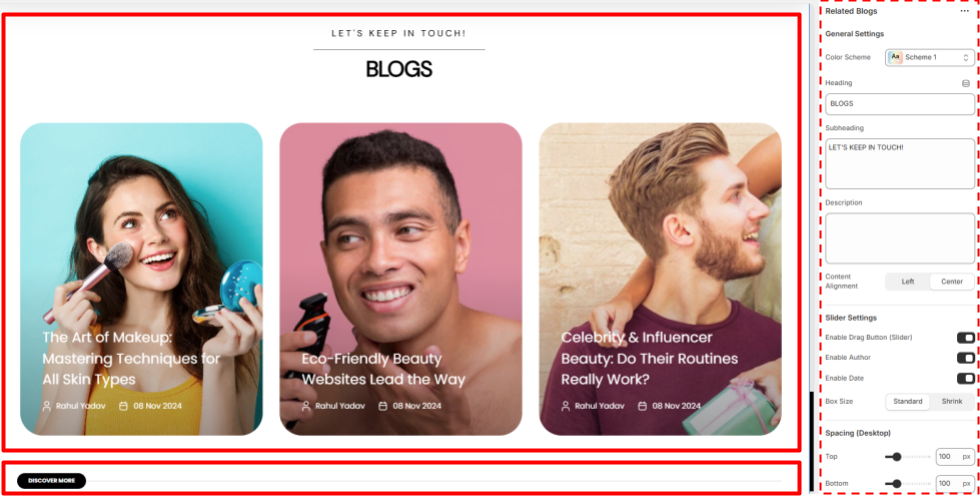Select the Shrink box size option
Image resolution: width=980 pixels, height=496 pixels.
pos(952,402)
